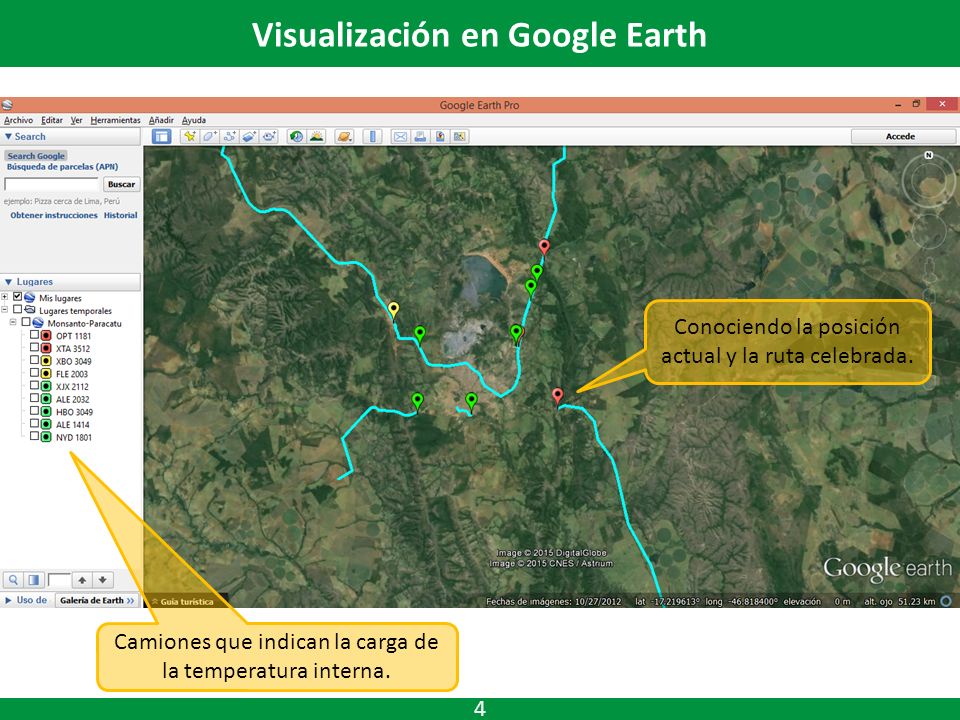Open the Ayuda menu

click(x=193, y=120)
